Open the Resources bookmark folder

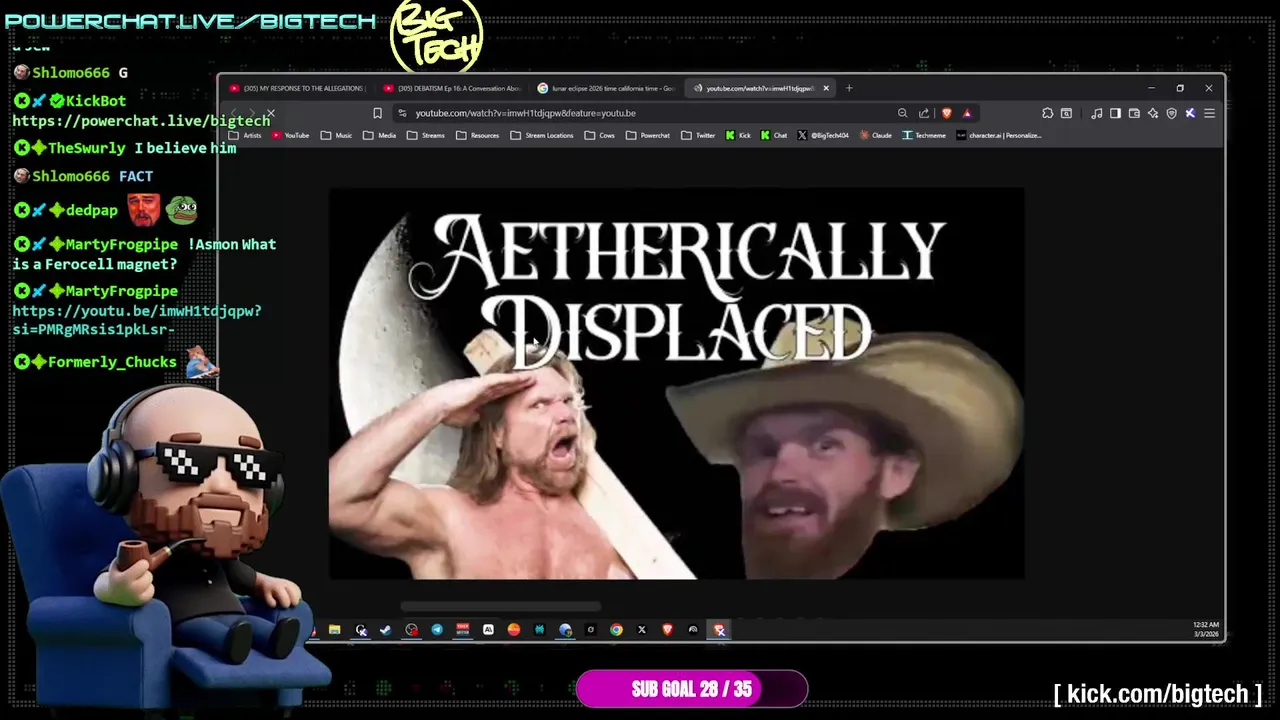click(478, 135)
